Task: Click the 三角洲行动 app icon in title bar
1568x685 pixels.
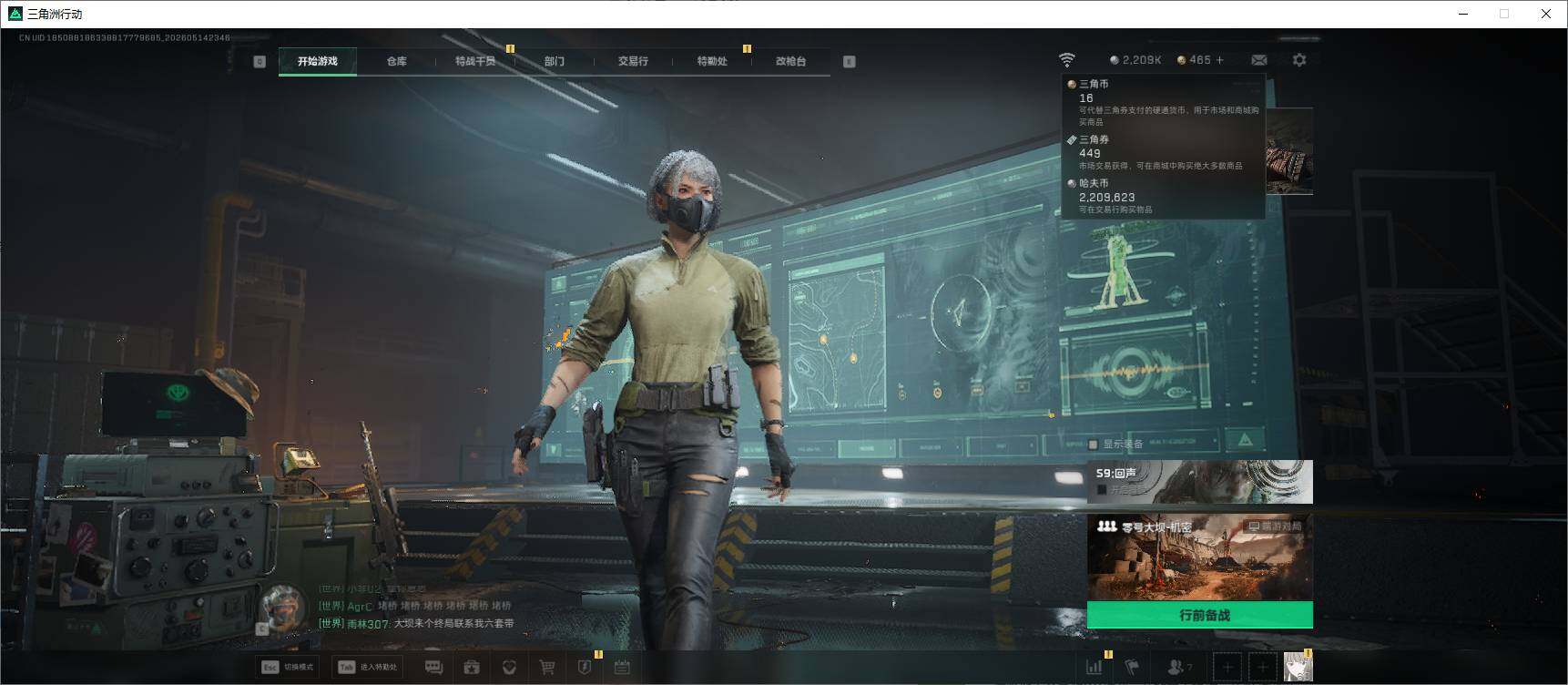Action: tap(15, 14)
